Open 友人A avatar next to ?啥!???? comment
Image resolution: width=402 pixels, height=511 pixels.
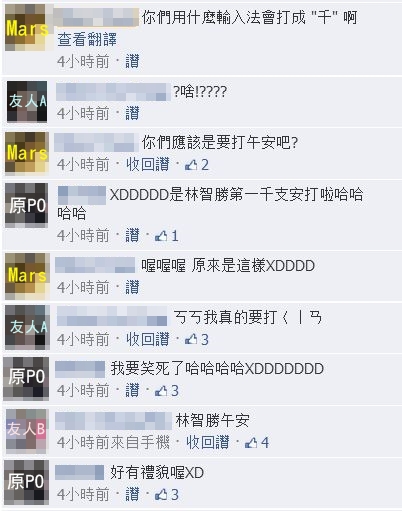(x=27, y=101)
